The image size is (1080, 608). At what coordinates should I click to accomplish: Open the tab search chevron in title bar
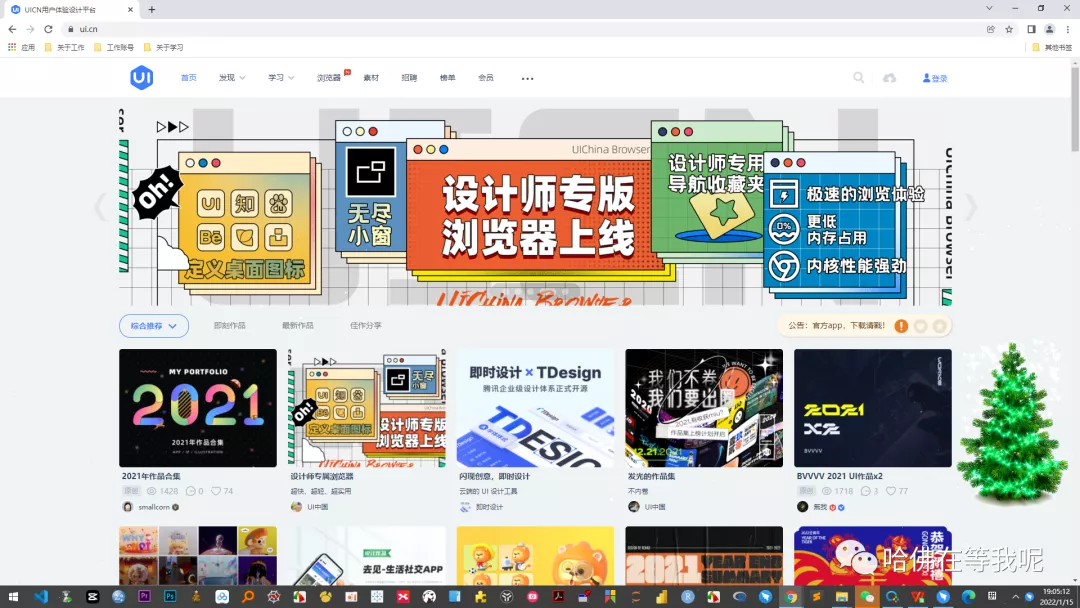[x=989, y=9]
